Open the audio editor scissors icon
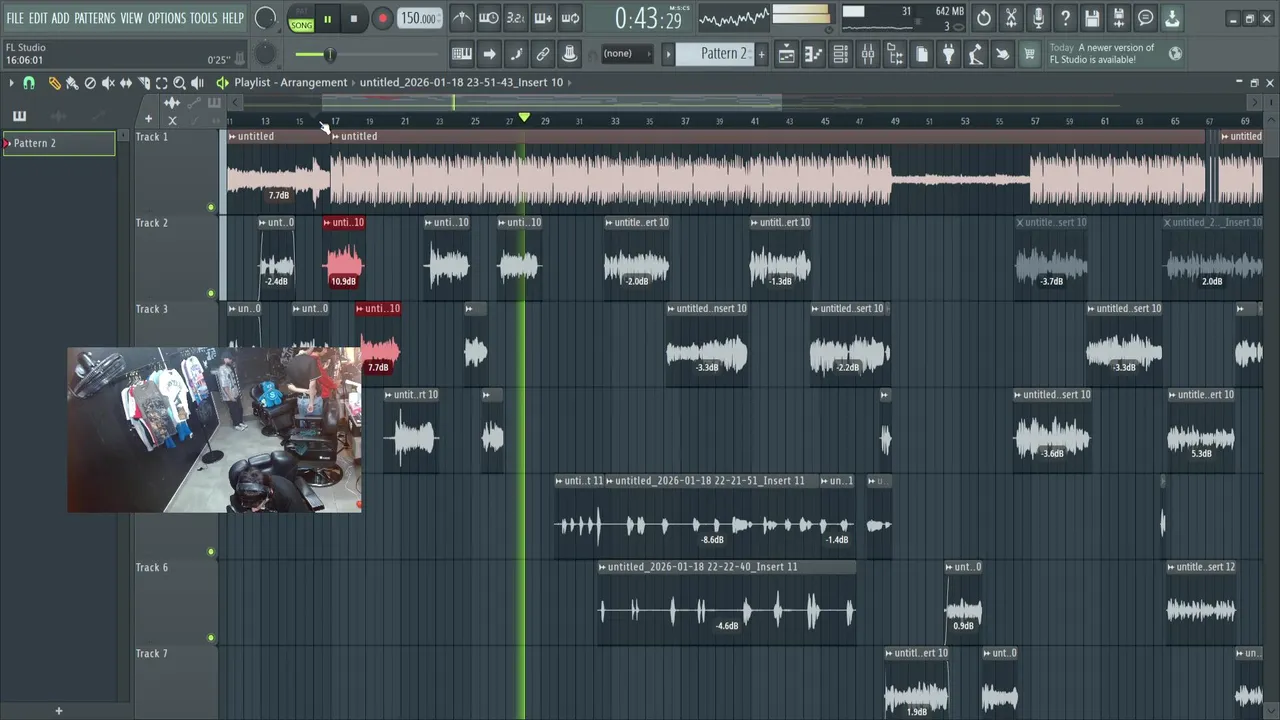Screen dimensions: 1280x720 1011,18
